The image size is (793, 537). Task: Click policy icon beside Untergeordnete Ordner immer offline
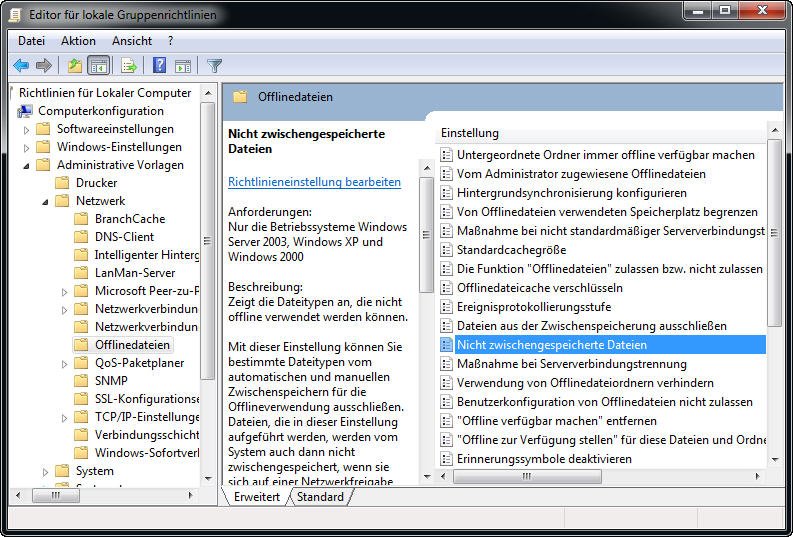tap(446, 155)
